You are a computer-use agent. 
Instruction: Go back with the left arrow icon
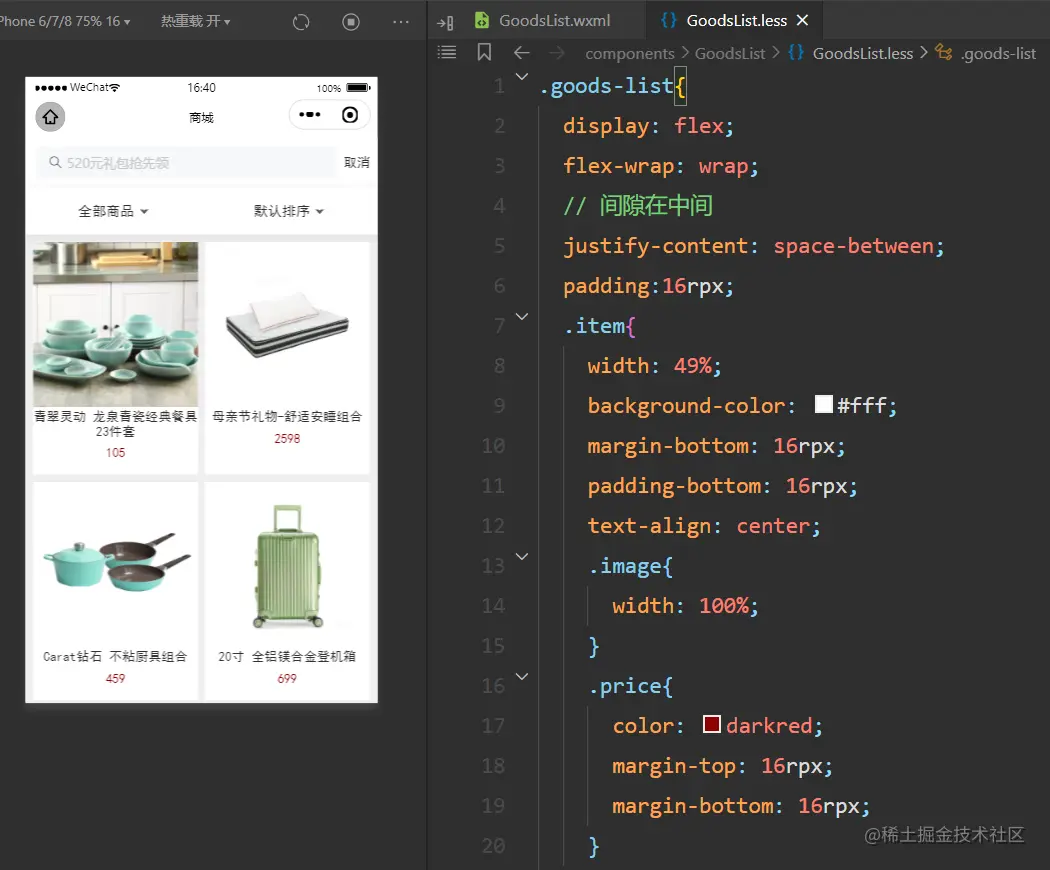click(x=521, y=53)
